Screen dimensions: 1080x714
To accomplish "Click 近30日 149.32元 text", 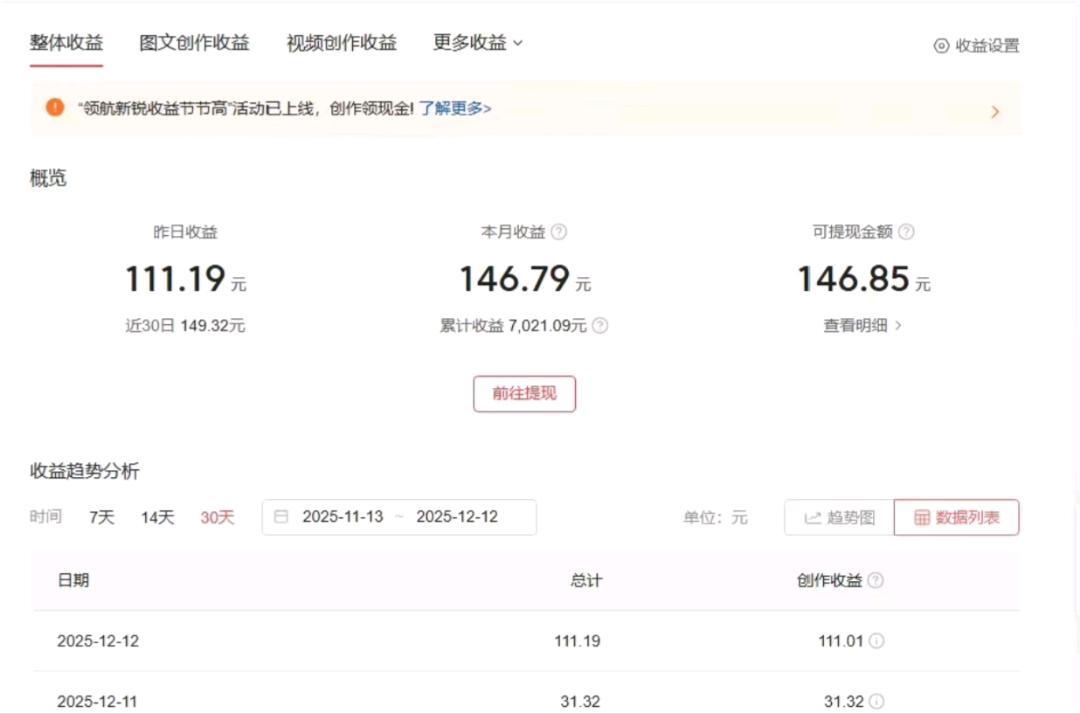I will (185, 326).
